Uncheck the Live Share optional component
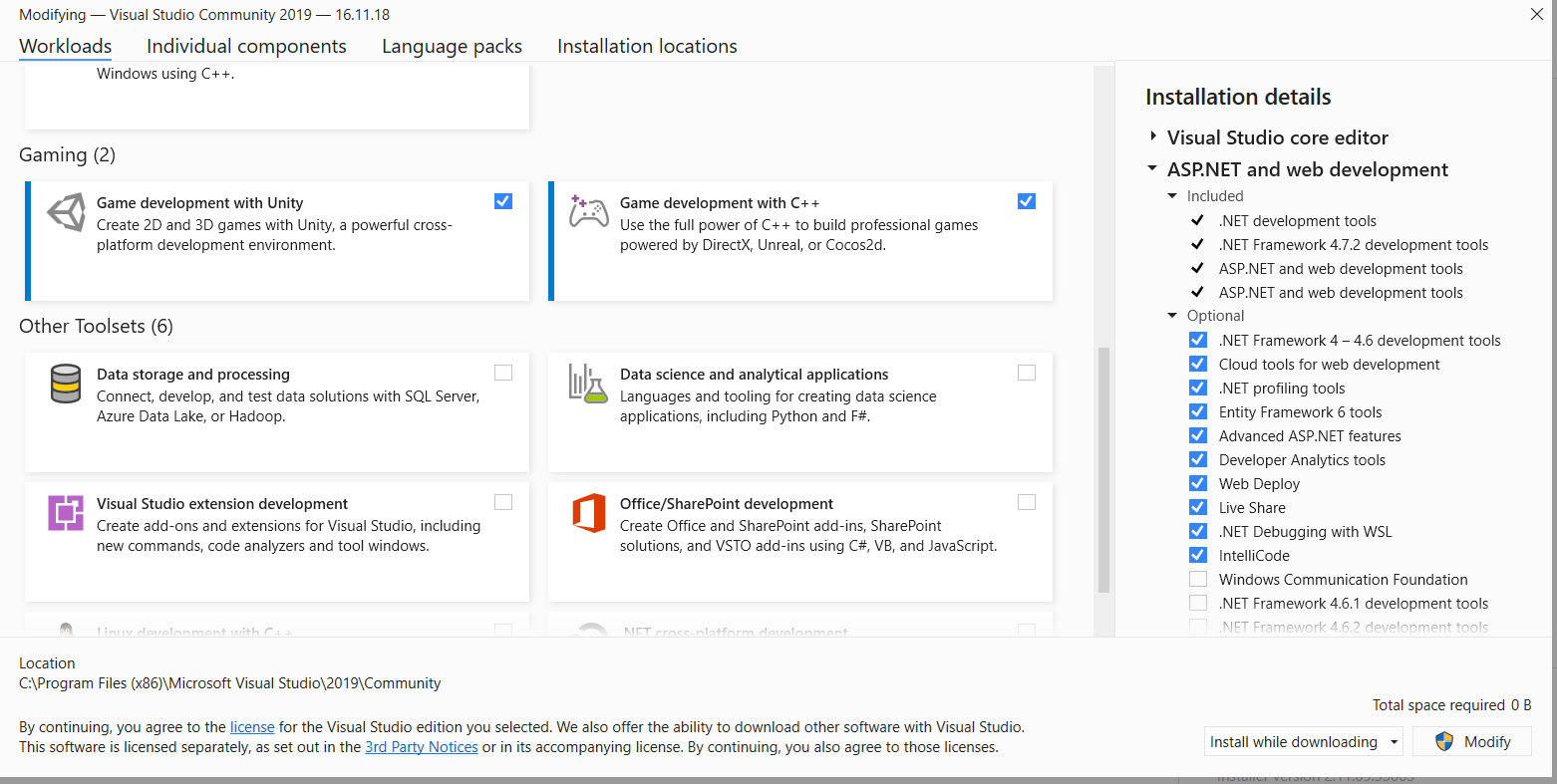This screenshot has width=1557, height=784. [1198, 507]
